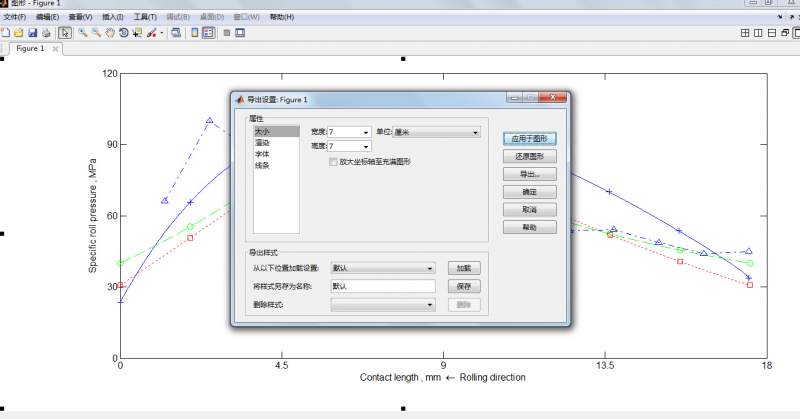The width and height of the screenshot is (800, 419).
Task: Maximize the figure document icon
Action: point(796,33)
